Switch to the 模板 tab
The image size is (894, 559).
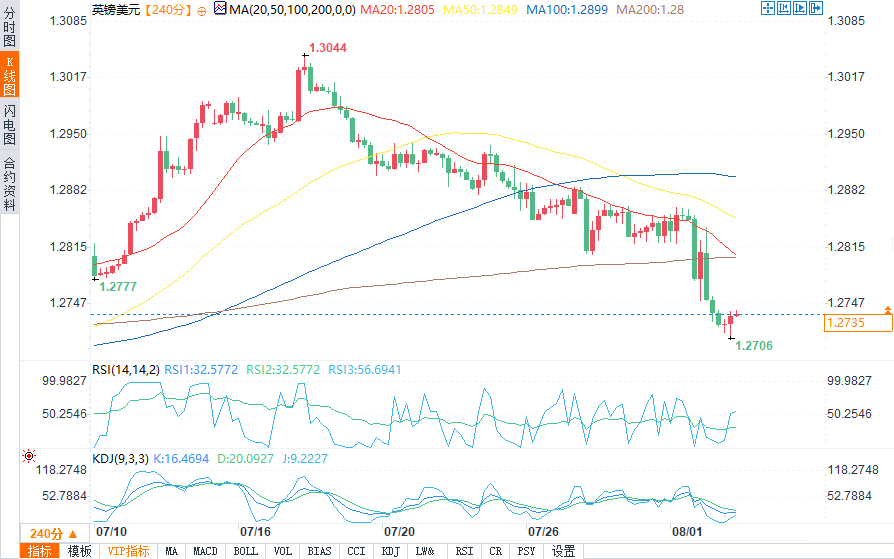tap(79, 551)
